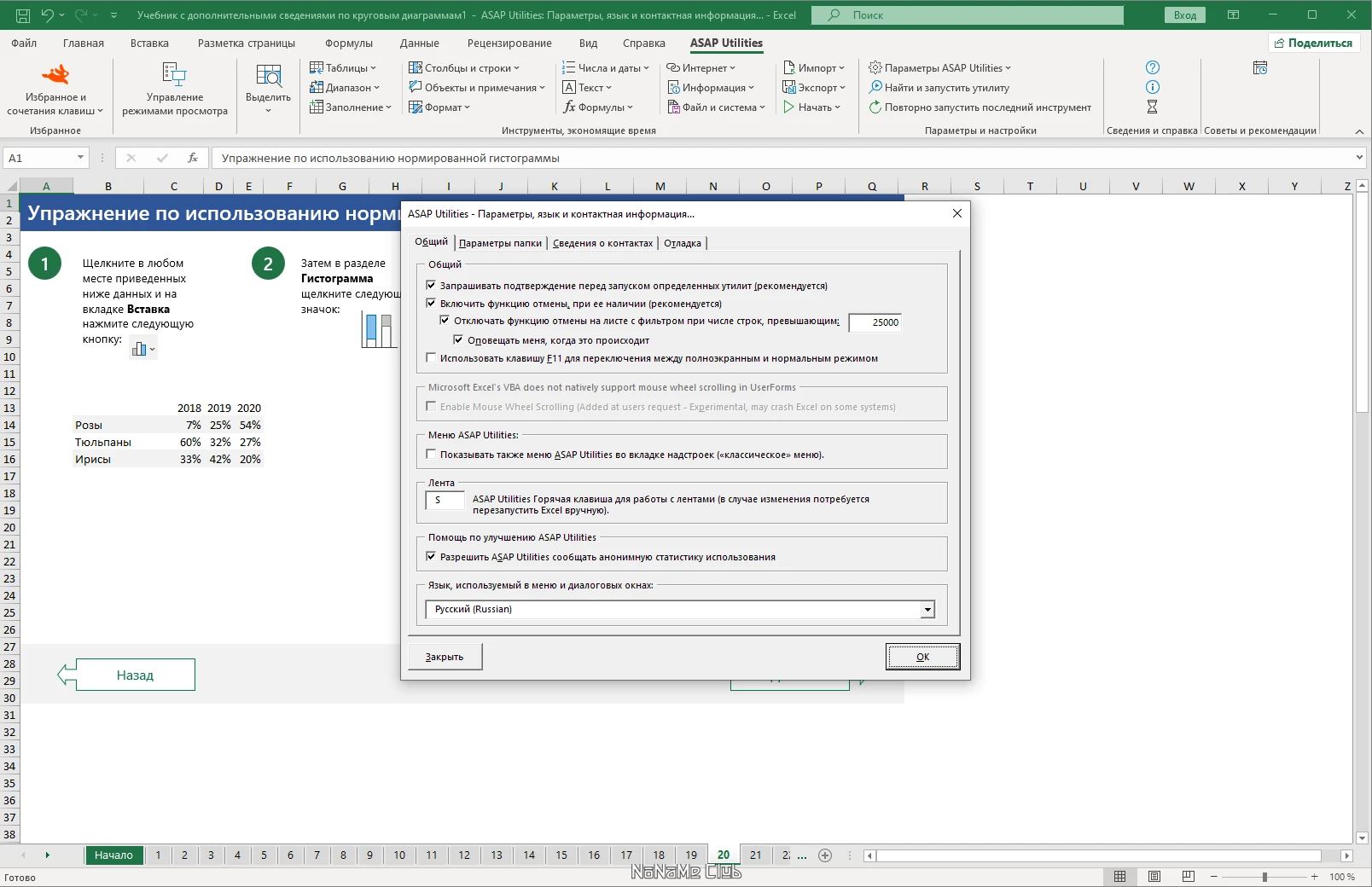The width and height of the screenshot is (1372, 887).
Task: Enable the F11 full screen toggle checkbox
Action: pyautogui.click(x=431, y=358)
